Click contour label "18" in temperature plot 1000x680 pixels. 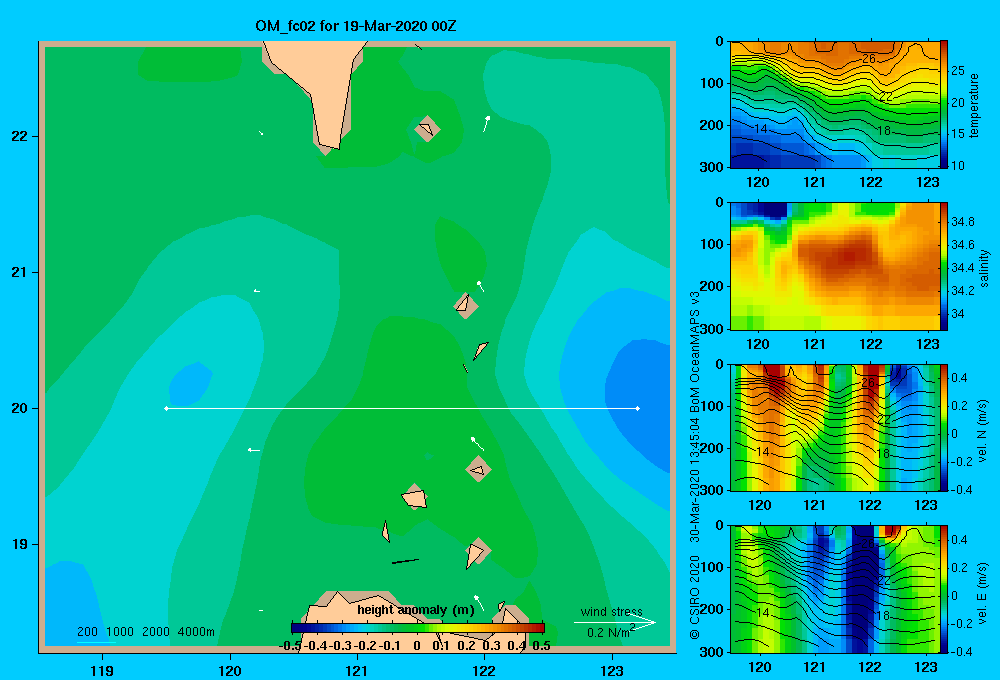pyautogui.click(x=883, y=131)
